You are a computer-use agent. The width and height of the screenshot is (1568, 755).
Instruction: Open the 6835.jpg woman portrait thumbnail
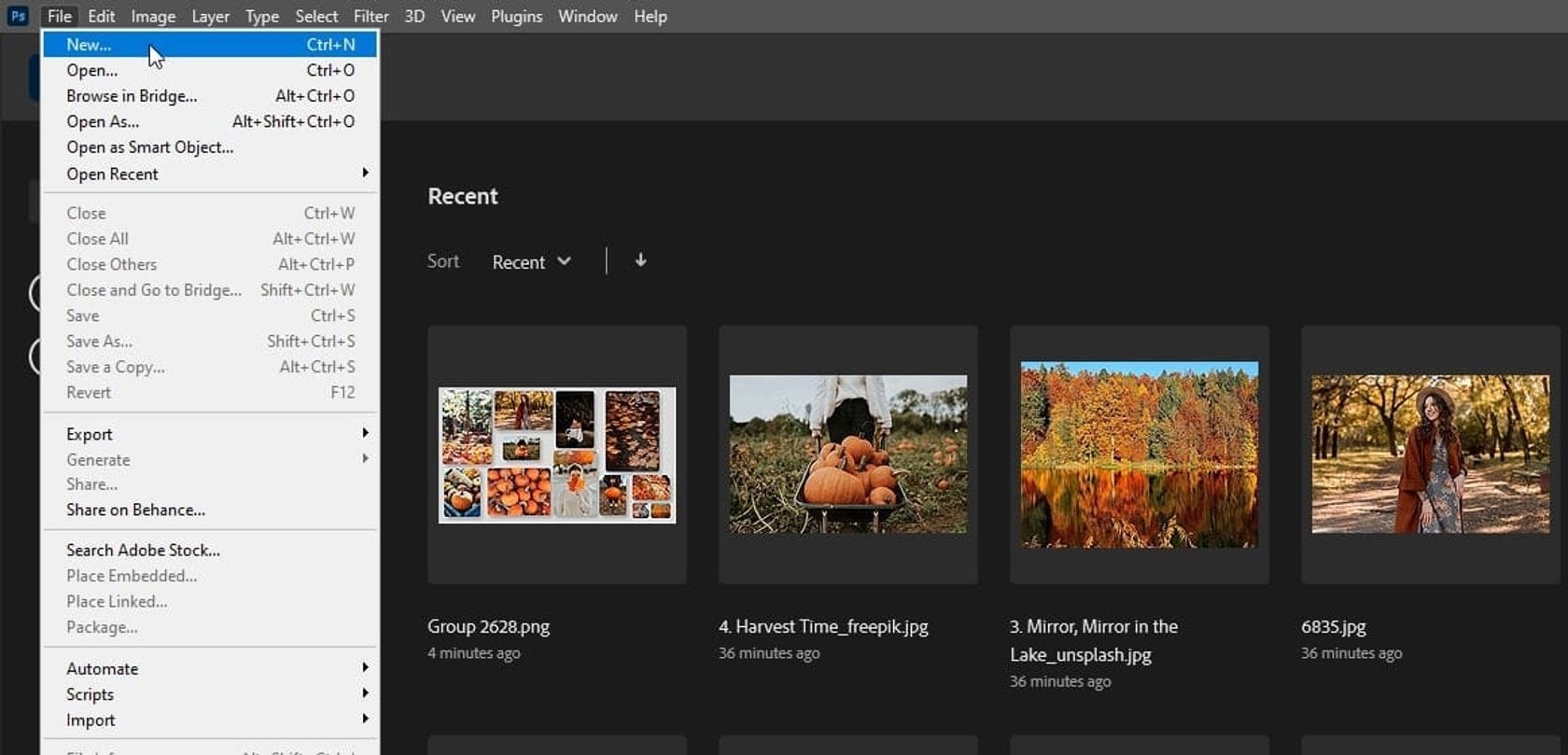pos(1430,454)
